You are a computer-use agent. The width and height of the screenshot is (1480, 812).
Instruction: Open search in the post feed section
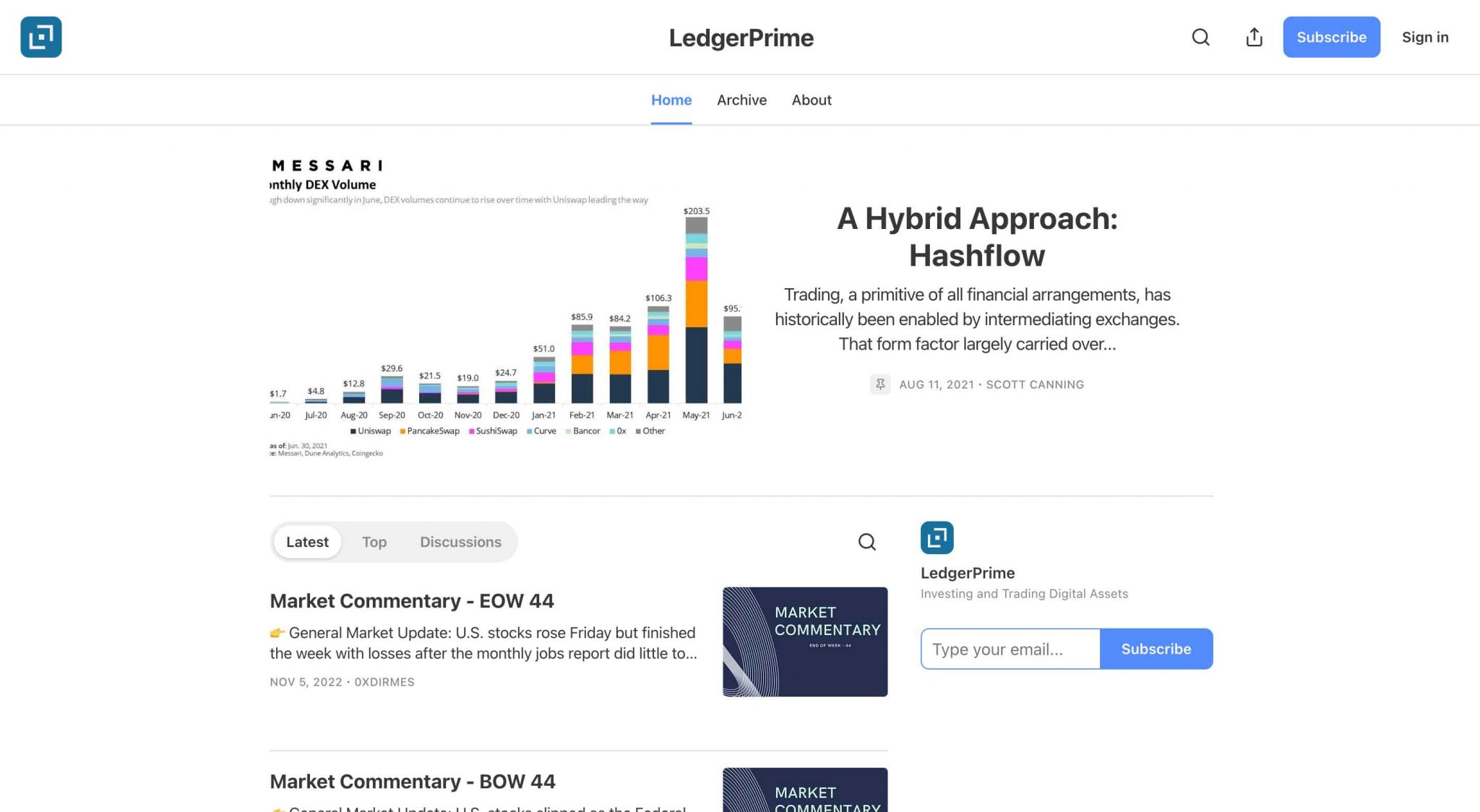(x=867, y=542)
